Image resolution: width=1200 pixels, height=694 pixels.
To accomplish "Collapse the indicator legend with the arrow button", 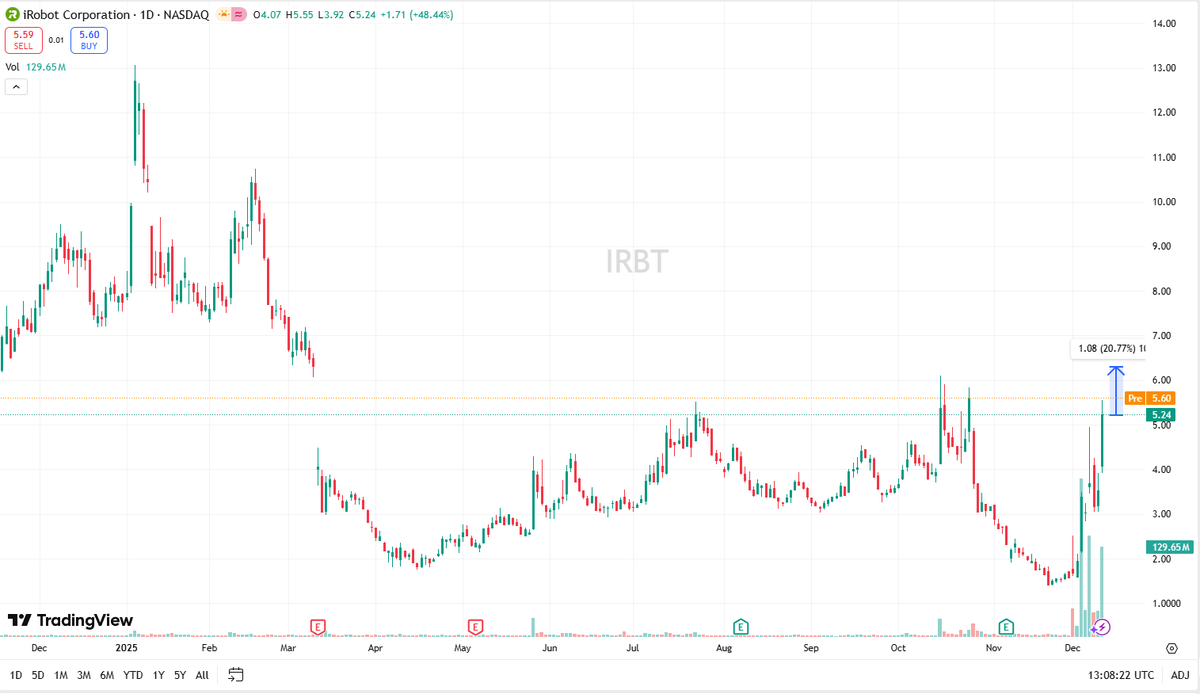I will pos(16,87).
